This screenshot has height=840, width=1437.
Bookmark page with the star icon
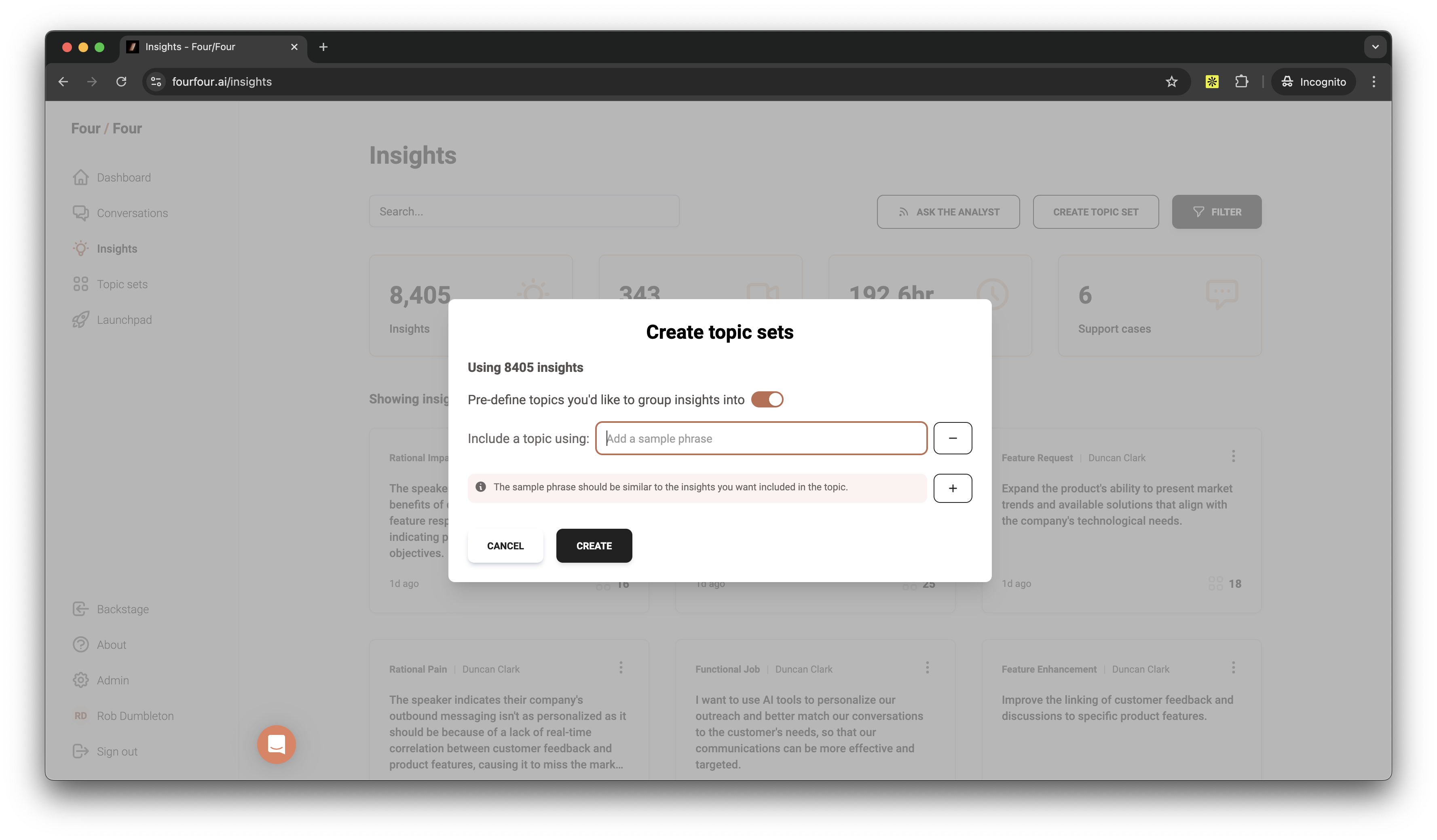1171,82
